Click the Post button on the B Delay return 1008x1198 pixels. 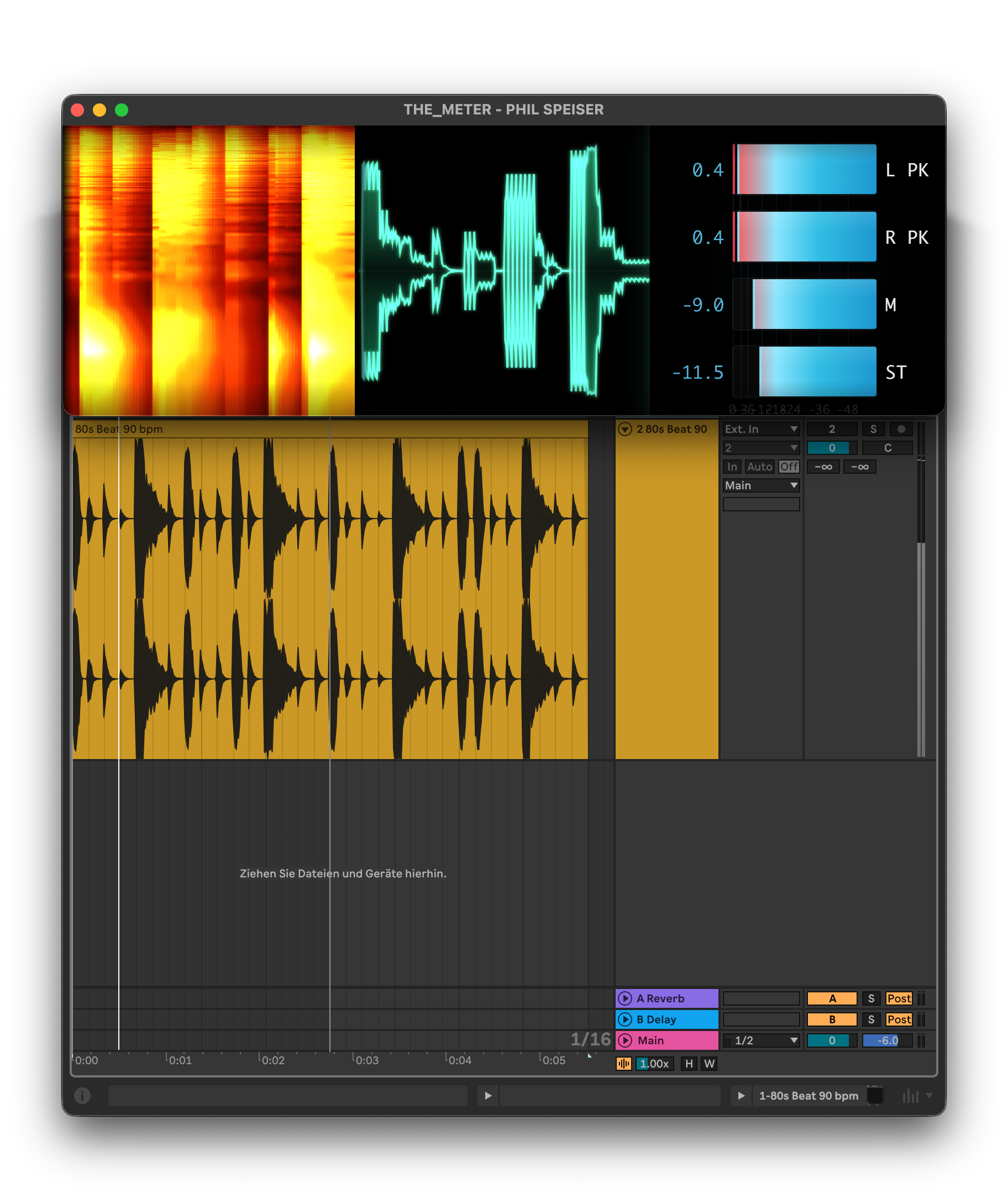[x=900, y=1019]
